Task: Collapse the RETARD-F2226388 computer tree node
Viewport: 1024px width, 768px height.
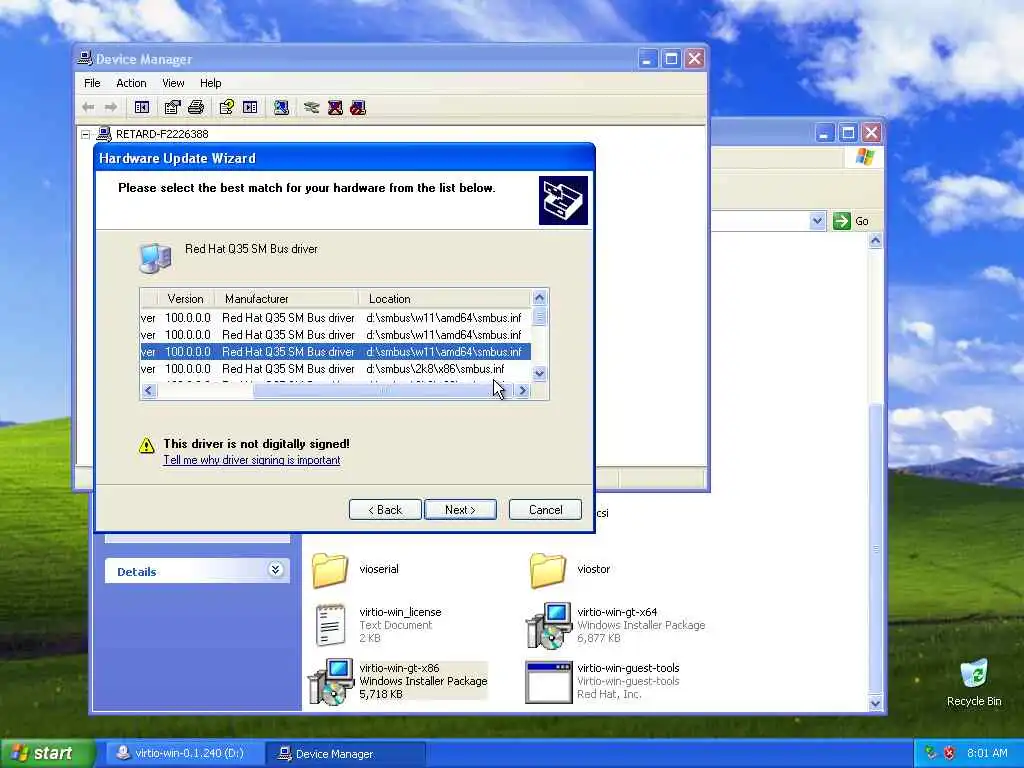Action: 86,134
